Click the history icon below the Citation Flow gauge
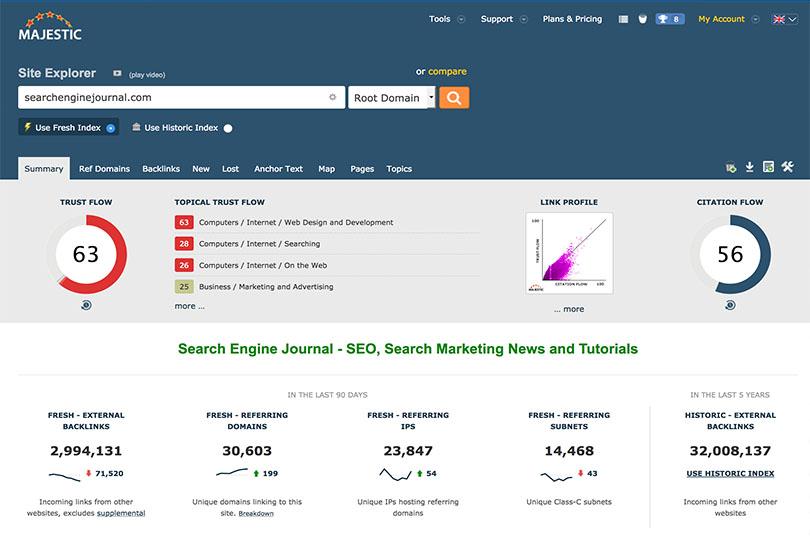The width and height of the screenshot is (810, 540). 730,305
